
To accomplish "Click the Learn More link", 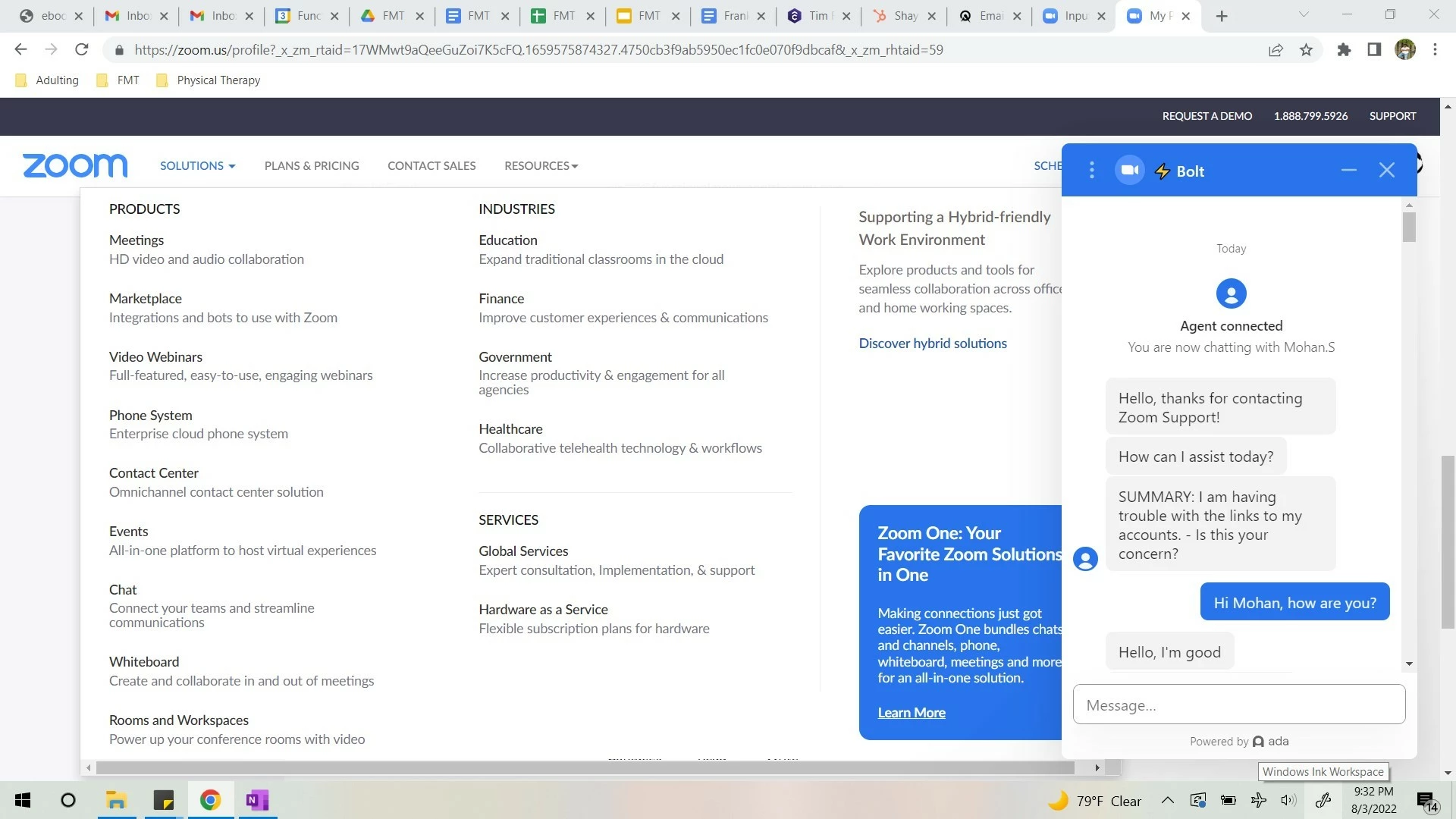I will pyautogui.click(x=912, y=713).
